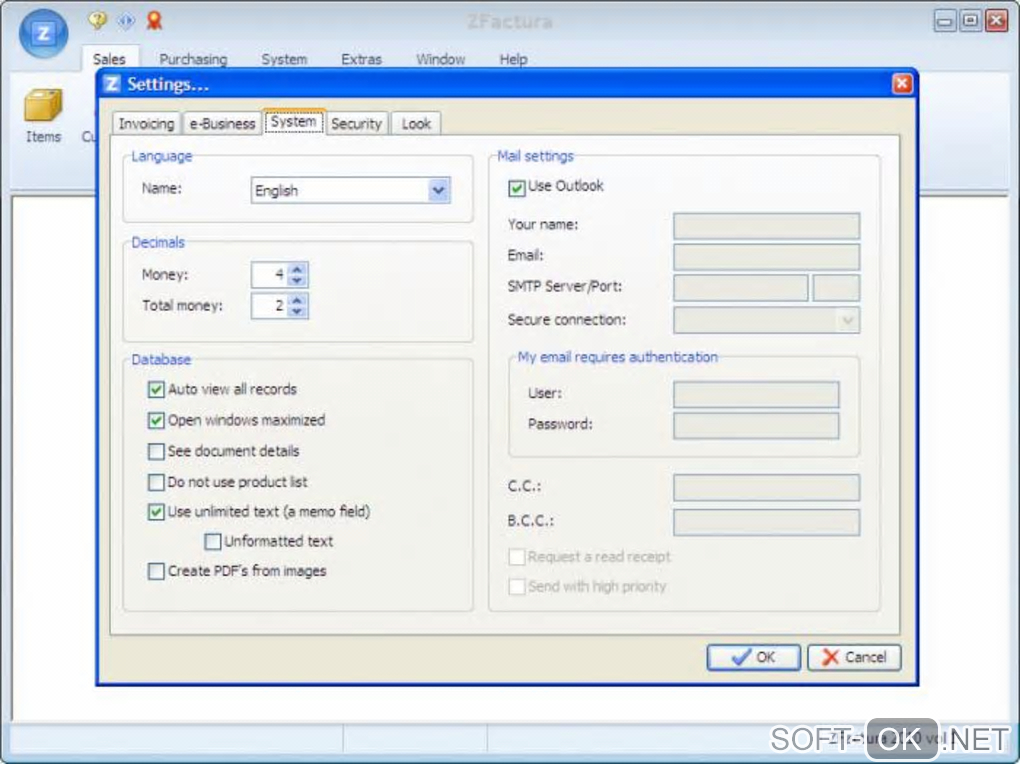Increase the Money decimals value
Viewport: 1020px width, 764px height.
(297, 269)
